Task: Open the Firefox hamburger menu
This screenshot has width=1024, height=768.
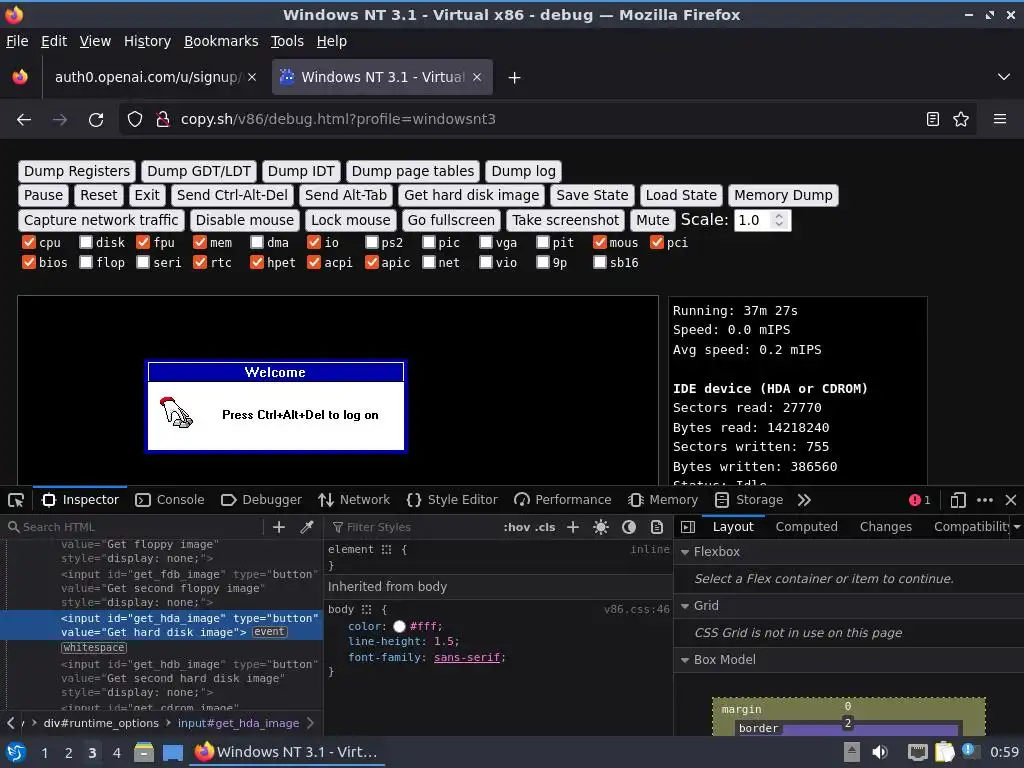Action: coord(1000,119)
